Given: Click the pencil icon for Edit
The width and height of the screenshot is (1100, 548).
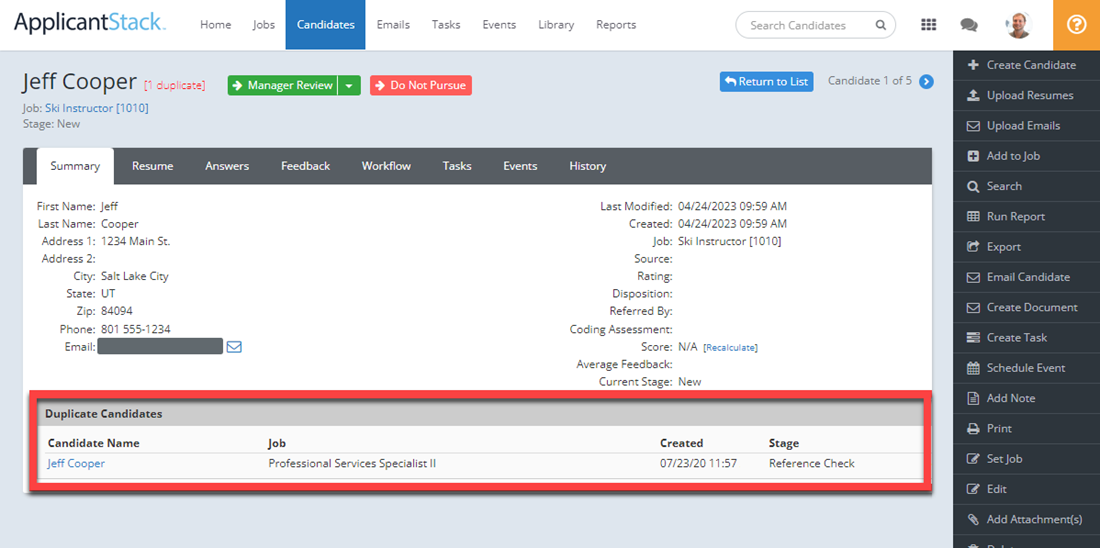Looking at the screenshot, I should [973, 489].
